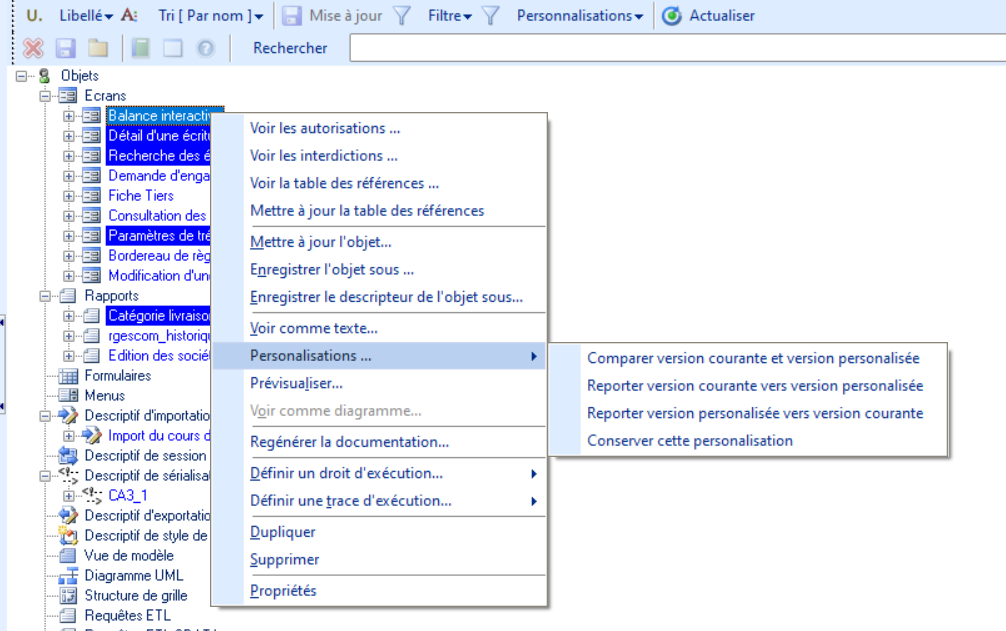The height and width of the screenshot is (631, 1006).
Task: Choose Mettre à jour l'objet...
Action: [379, 242]
